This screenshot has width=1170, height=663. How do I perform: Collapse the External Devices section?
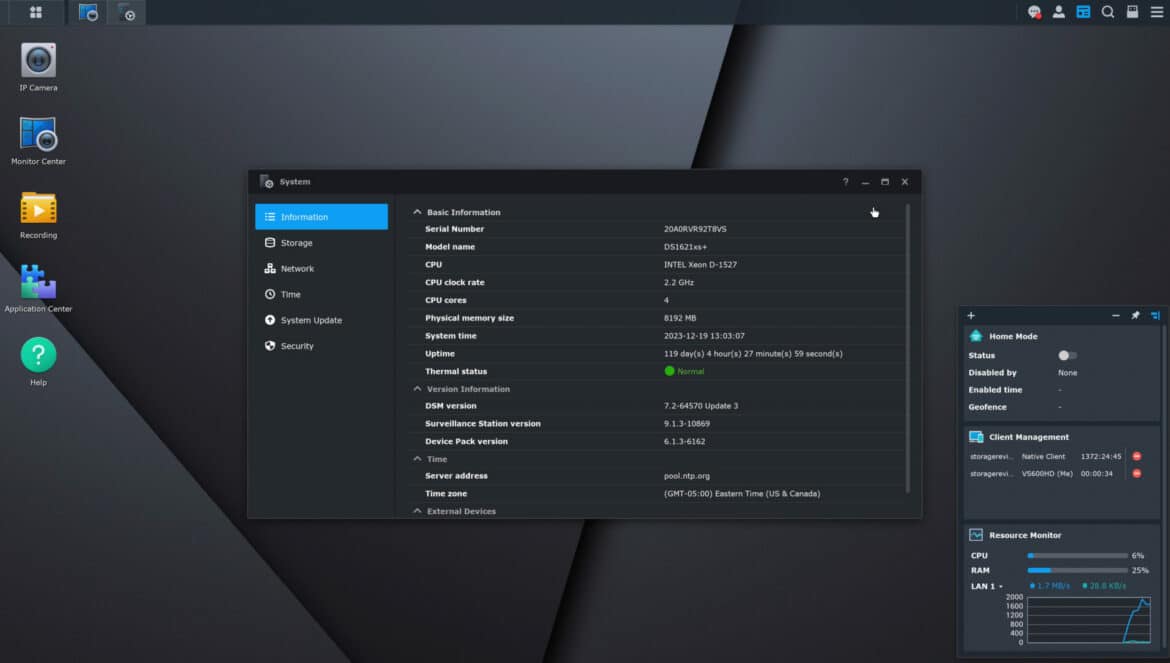417,512
